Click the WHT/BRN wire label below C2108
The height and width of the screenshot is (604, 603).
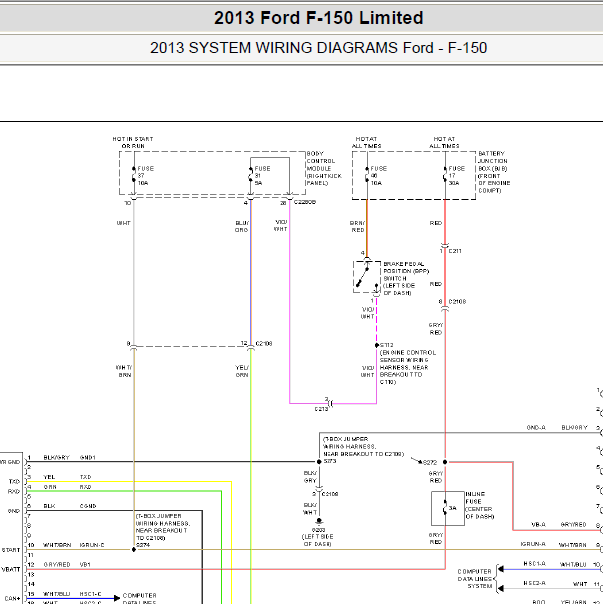(x=124, y=371)
